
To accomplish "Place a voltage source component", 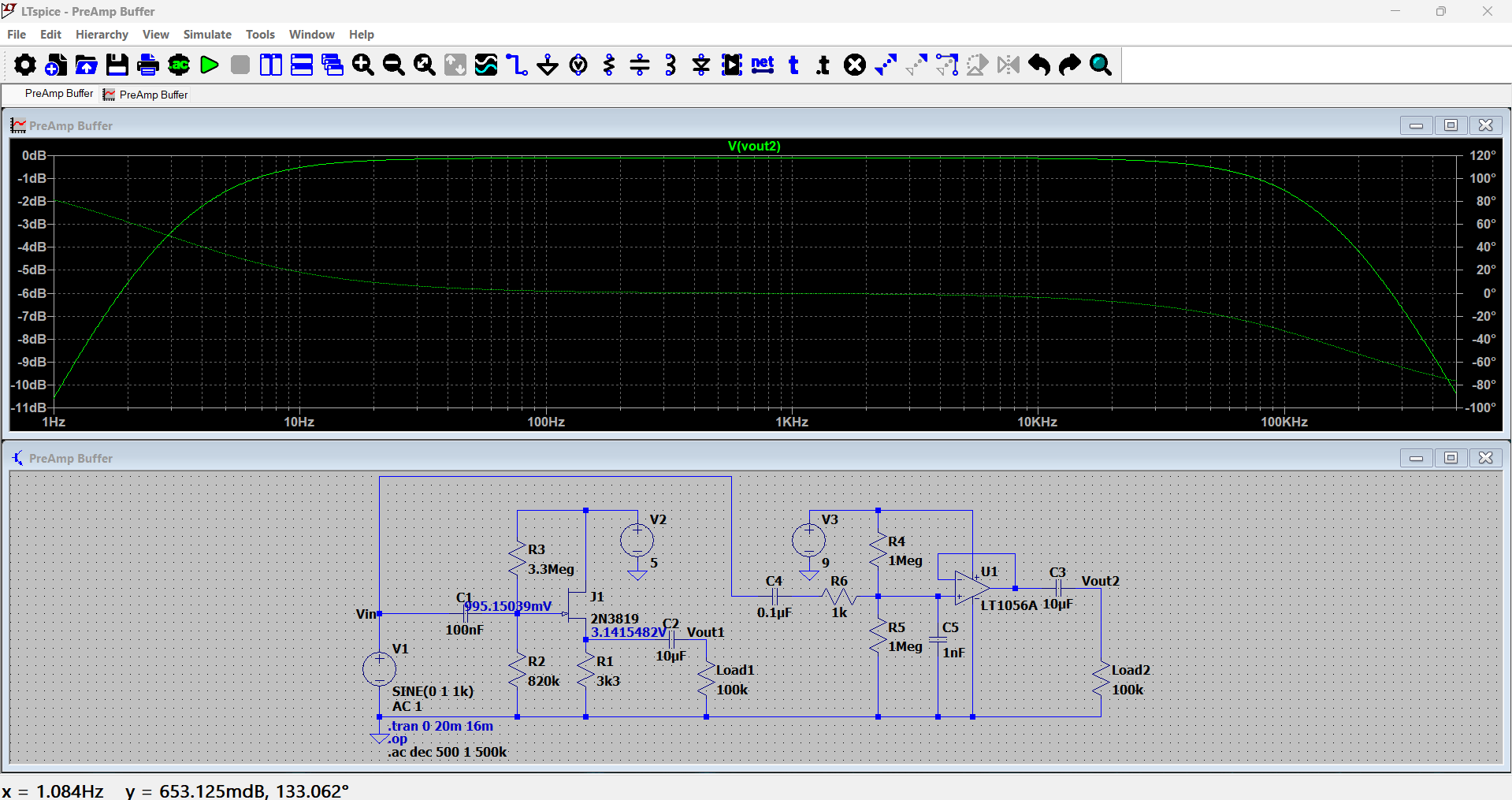I will pyautogui.click(x=578, y=65).
